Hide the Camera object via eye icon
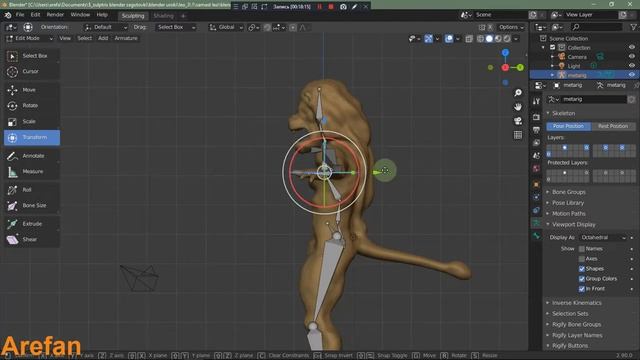 click(632, 56)
